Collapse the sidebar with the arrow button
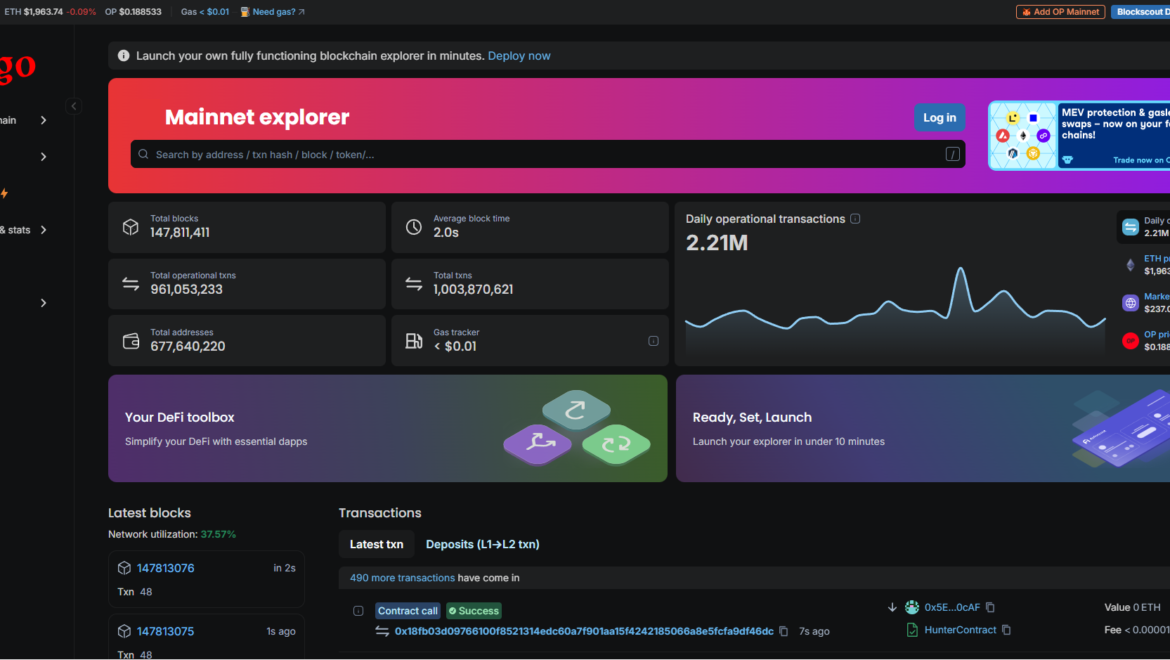1170x660 pixels. 73,106
